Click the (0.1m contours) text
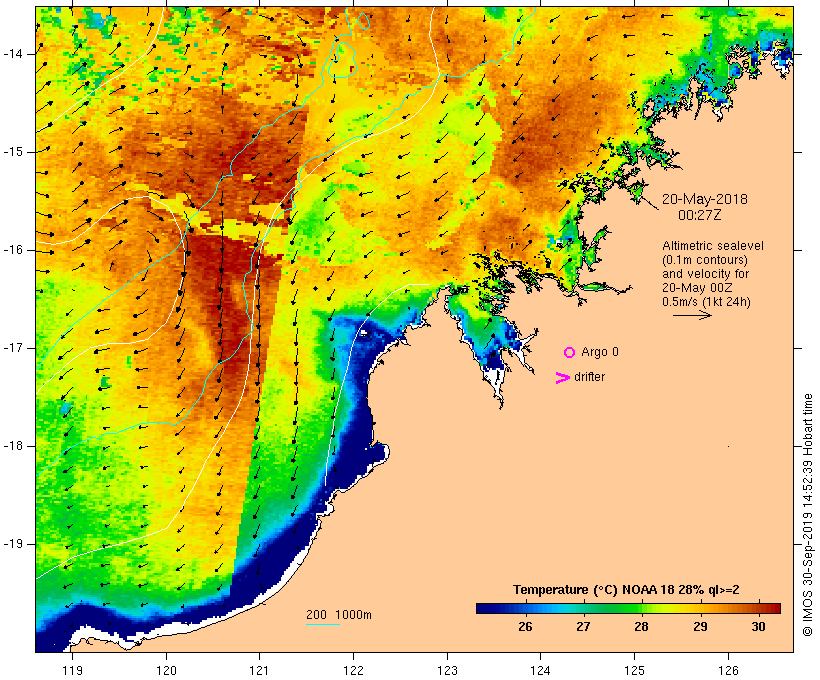Image resolution: width=820 pixels, height=680 pixels. coord(705,260)
